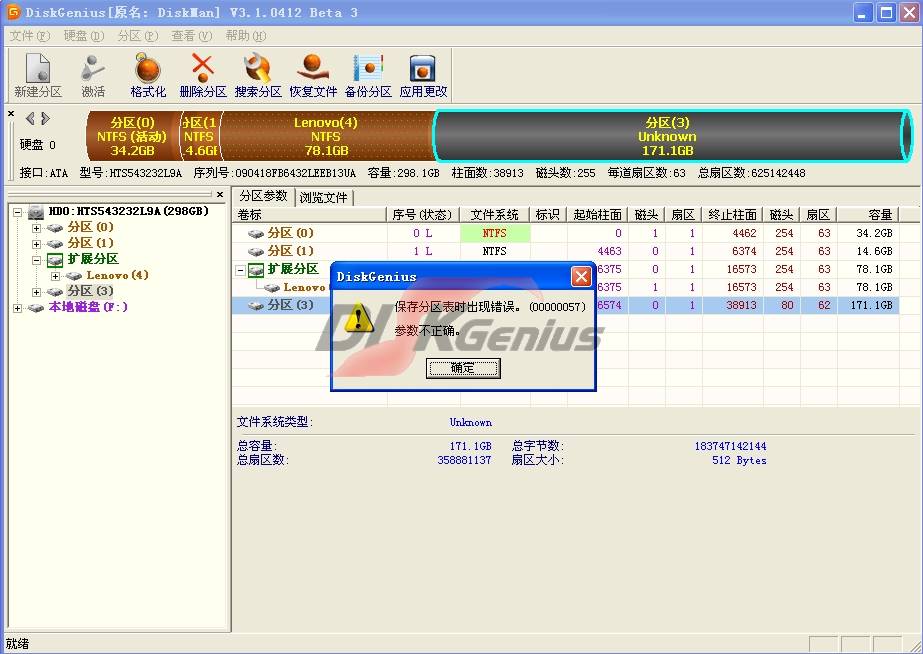Expand Lenovo(4) in the disk tree
923x654 pixels.
point(55,275)
